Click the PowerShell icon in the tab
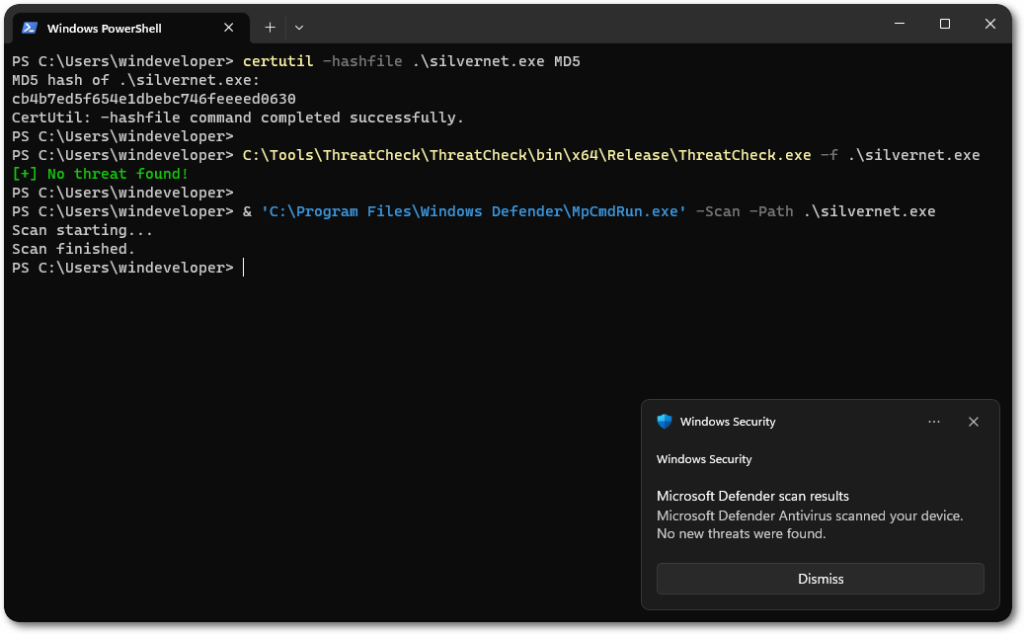The width and height of the screenshot is (1024, 634). pos(30,28)
